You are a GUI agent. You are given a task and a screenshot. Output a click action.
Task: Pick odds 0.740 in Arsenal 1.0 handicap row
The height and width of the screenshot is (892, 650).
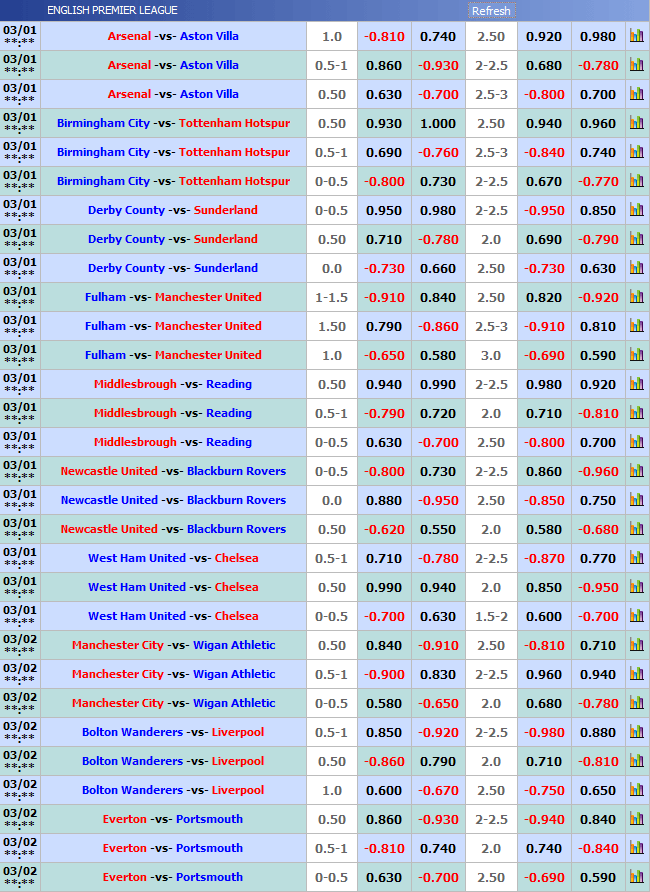point(438,37)
